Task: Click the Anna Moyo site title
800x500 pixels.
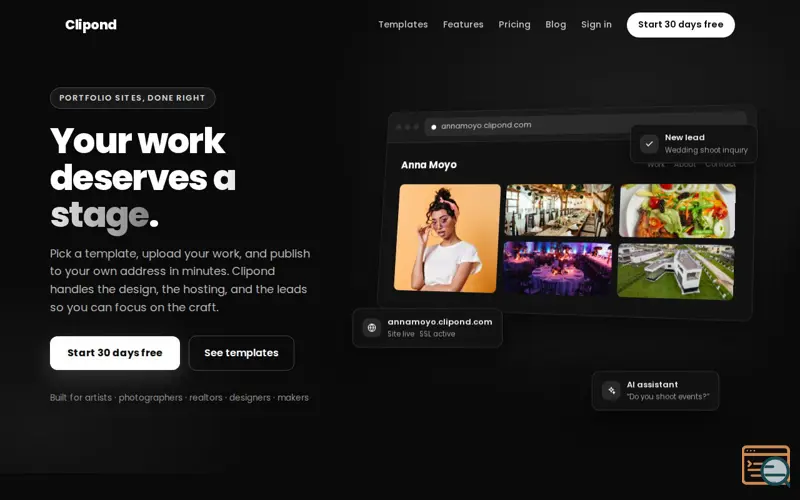Action: [429, 165]
